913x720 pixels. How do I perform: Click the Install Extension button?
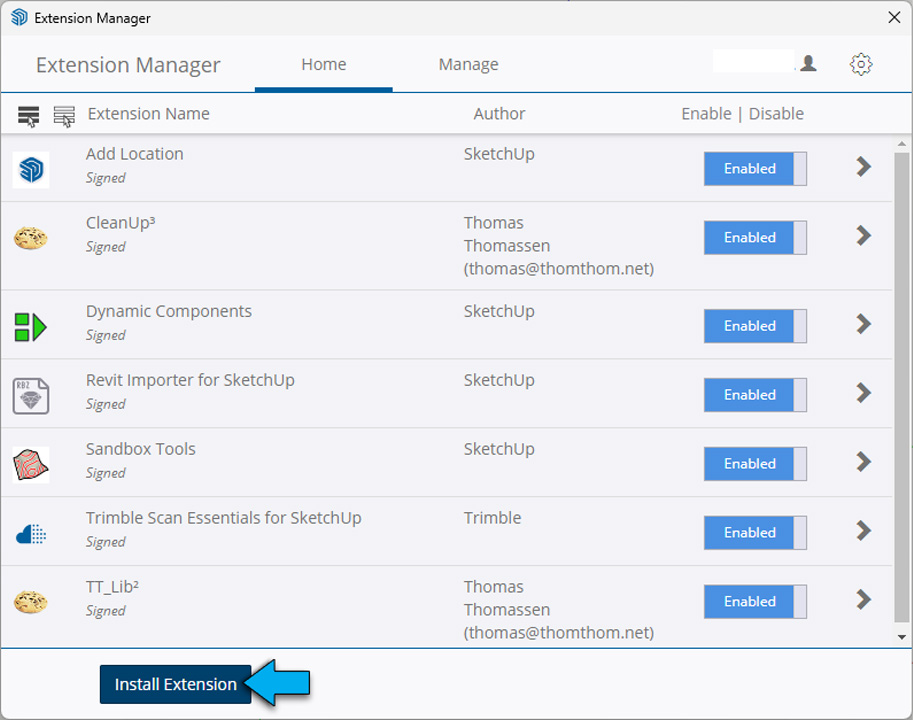(175, 684)
